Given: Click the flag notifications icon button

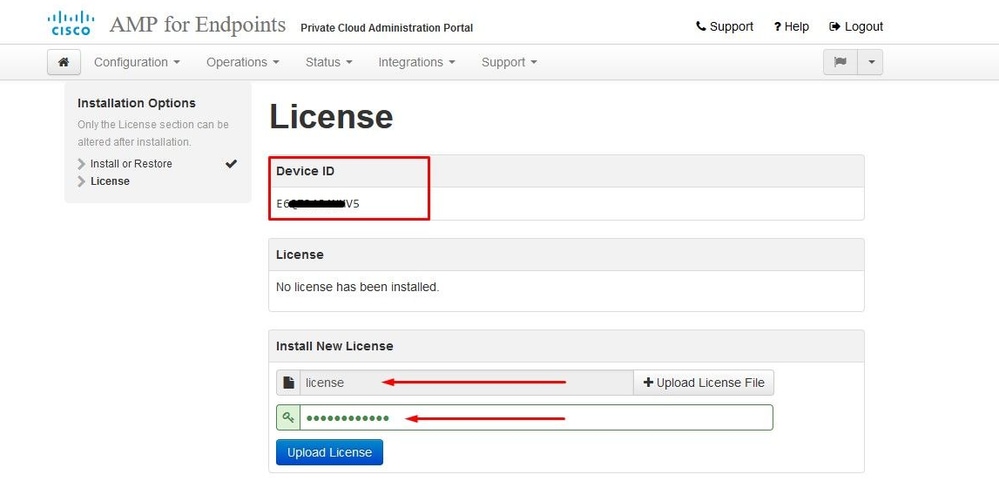Looking at the screenshot, I should click(x=840, y=62).
